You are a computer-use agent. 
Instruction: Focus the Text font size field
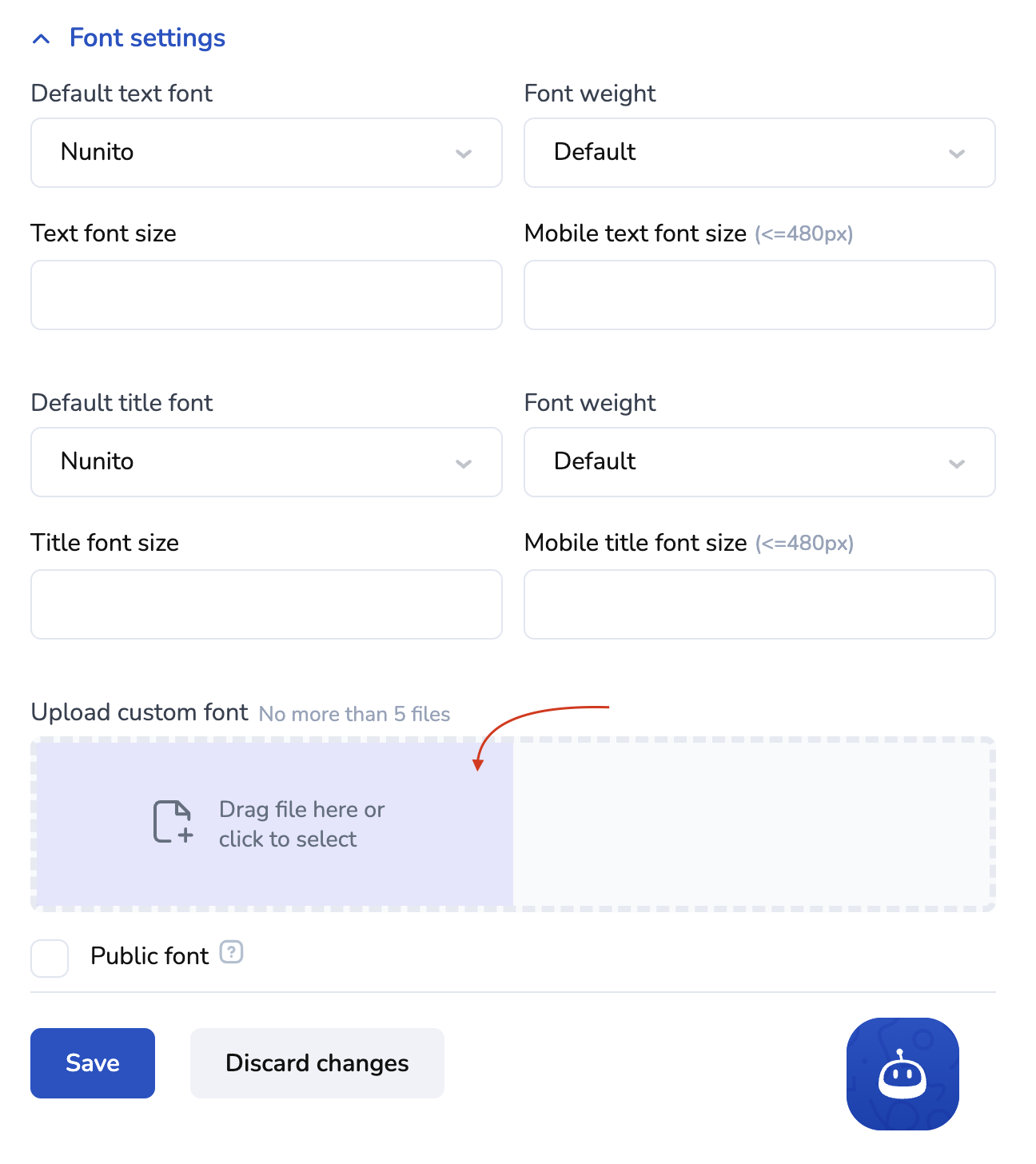pyautogui.click(x=266, y=295)
